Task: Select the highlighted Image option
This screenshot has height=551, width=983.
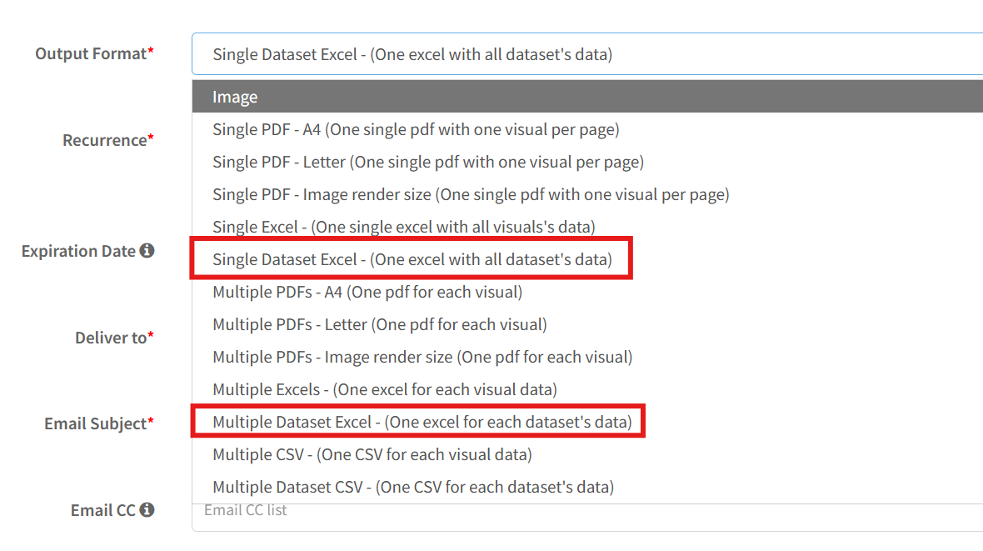Action: click(x=586, y=97)
